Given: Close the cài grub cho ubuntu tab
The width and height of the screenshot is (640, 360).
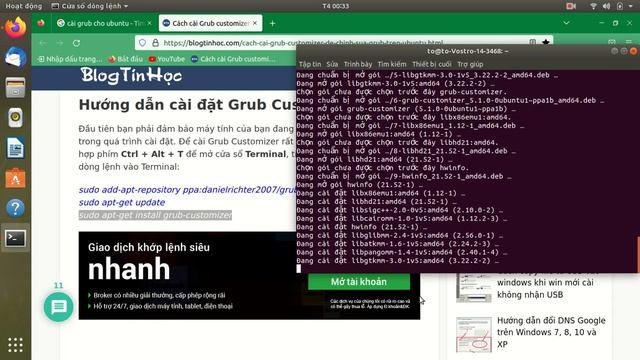Looking at the screenshot, I should [149, 23].
